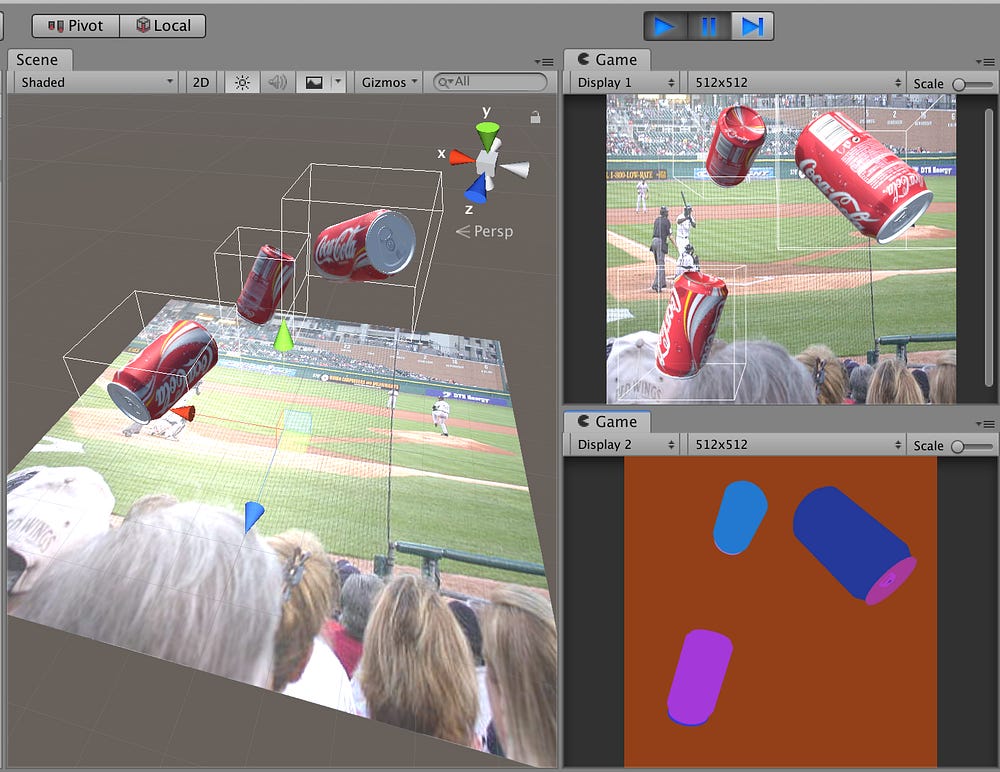Pause the running game
Screen dimensions: 1000x772
(709, 26)
